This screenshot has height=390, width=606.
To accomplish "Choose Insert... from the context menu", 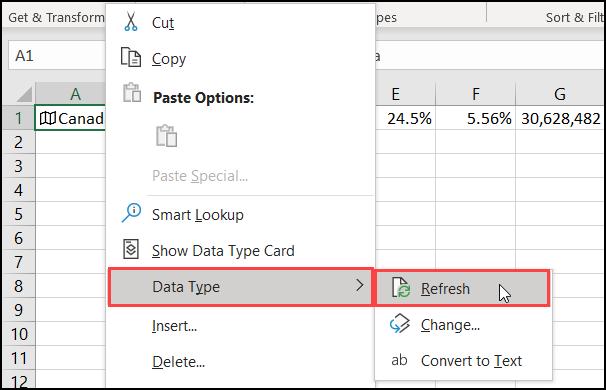I will (x=240, y=326).
